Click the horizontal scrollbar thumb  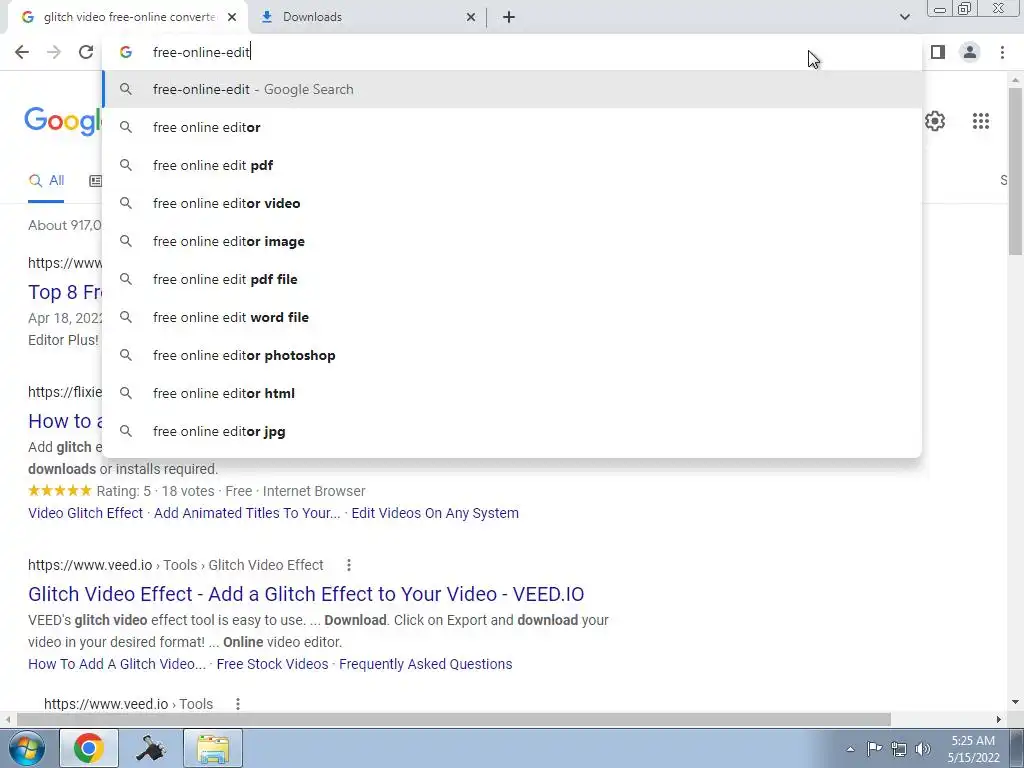[454, 719]
